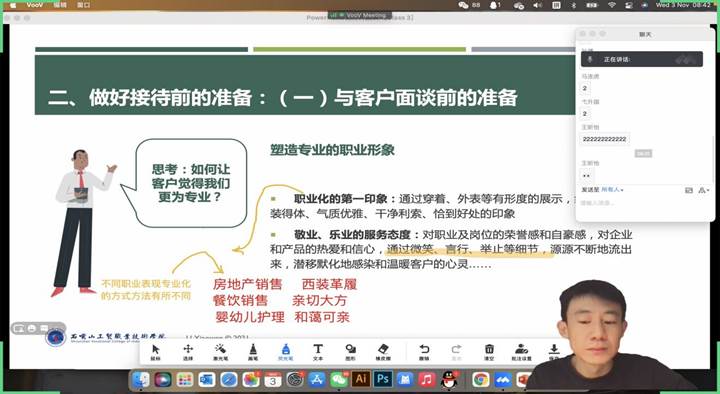Select the eraser annotation tool
The height and width of the screenshot is (394, 720).
point(383,352)
